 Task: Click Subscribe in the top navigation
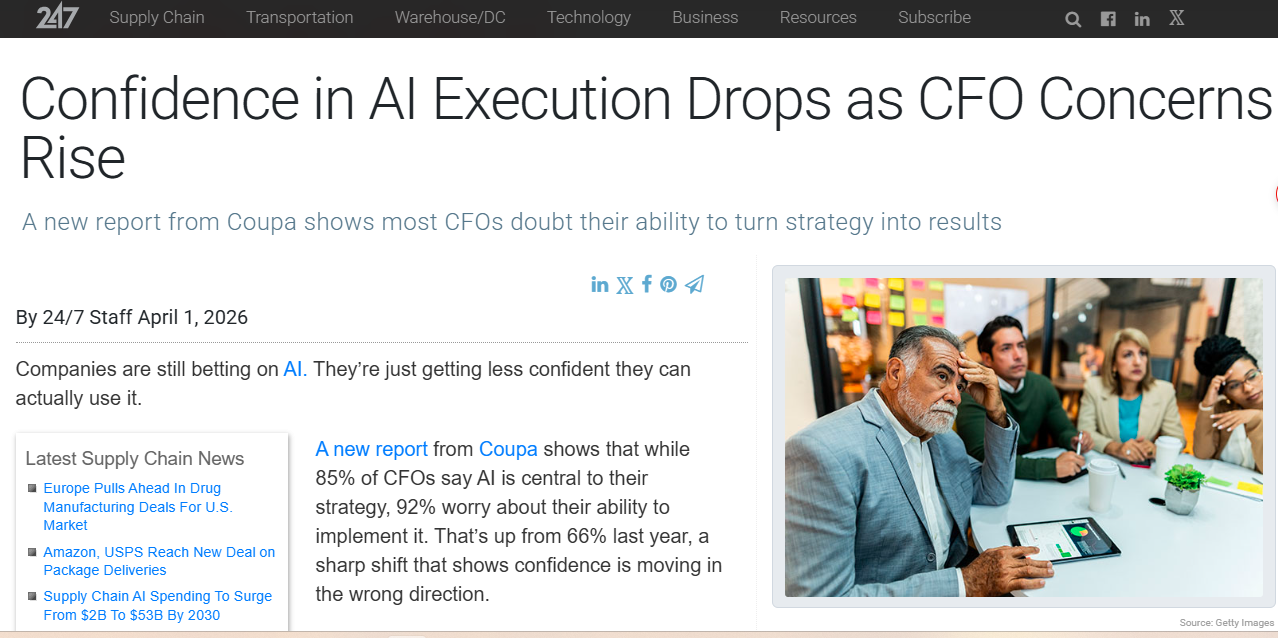point(934,17)
